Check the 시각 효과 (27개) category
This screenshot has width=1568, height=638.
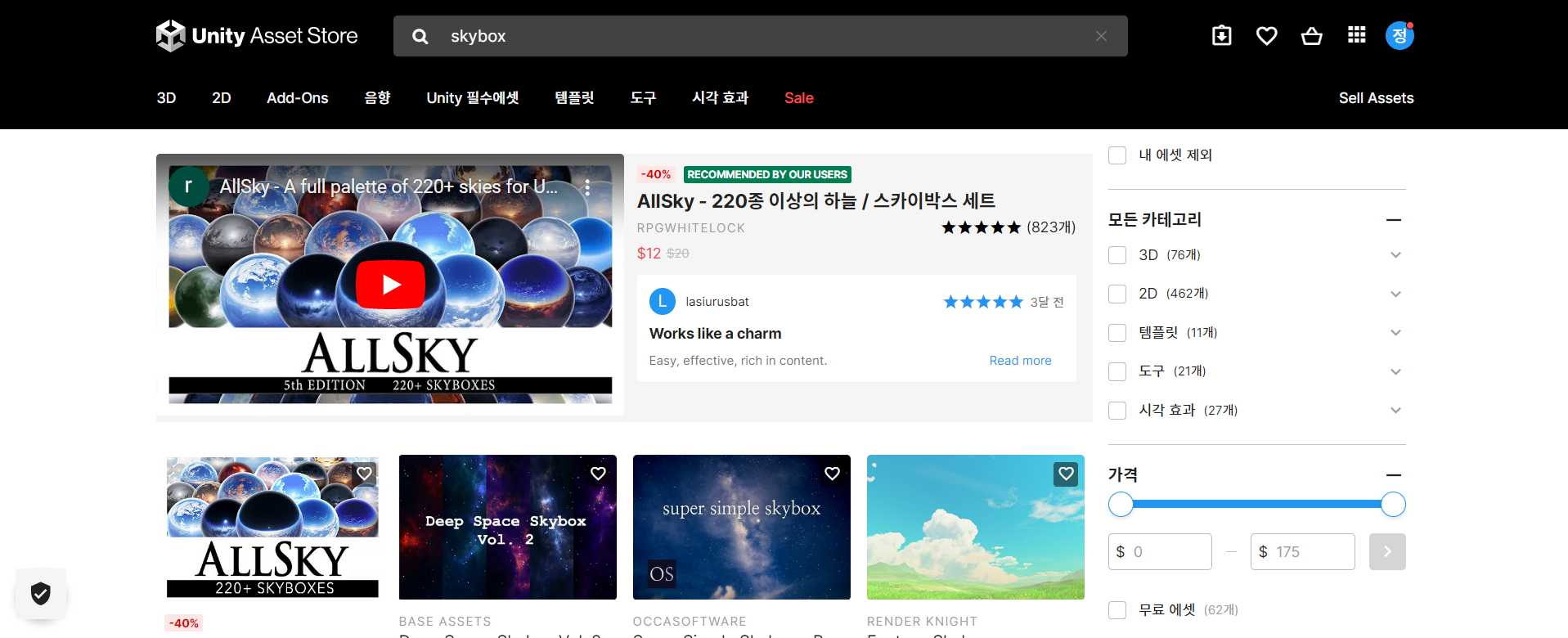point(1117,411)
